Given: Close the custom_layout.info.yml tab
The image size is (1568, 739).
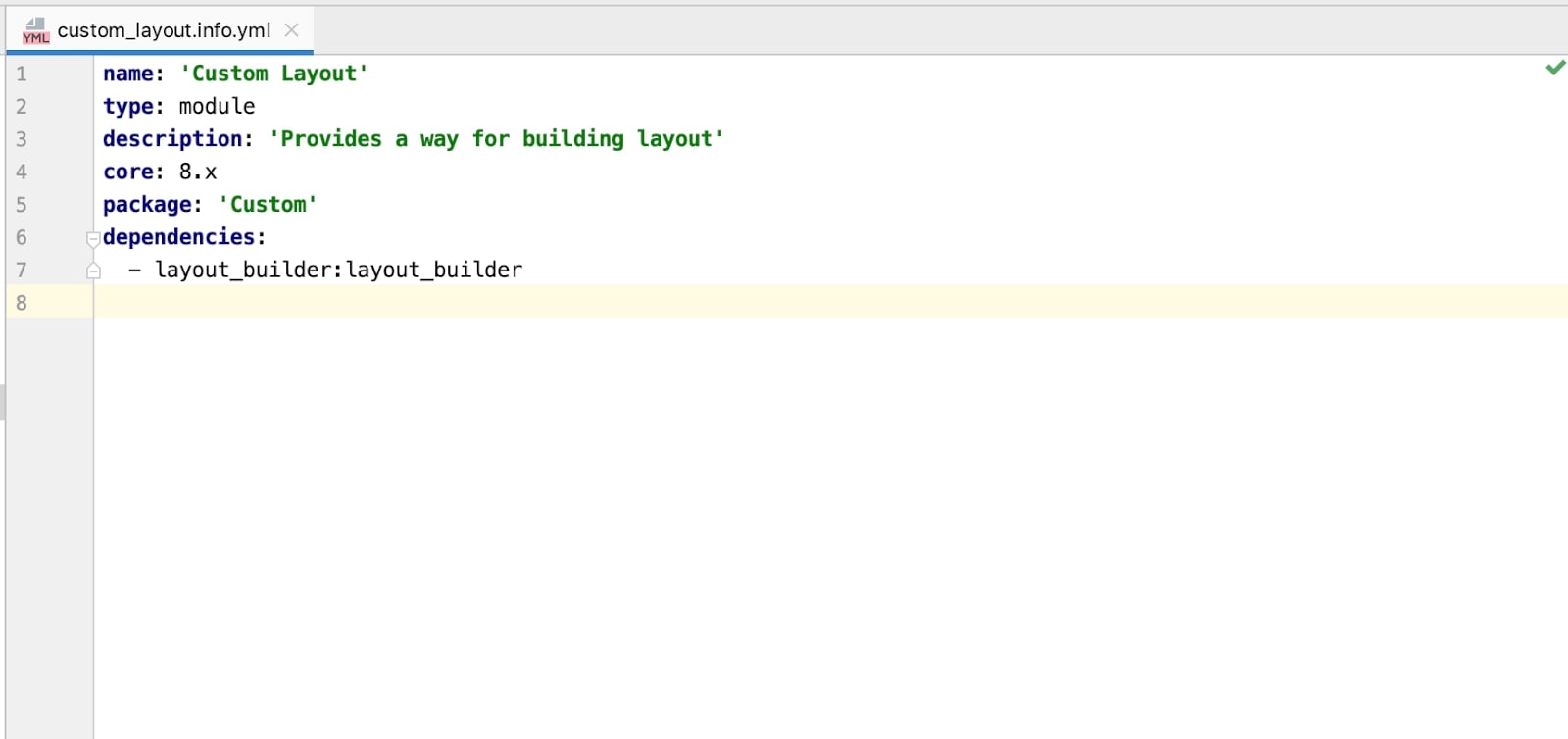Looking at the screenshot, I should [291, 30].
